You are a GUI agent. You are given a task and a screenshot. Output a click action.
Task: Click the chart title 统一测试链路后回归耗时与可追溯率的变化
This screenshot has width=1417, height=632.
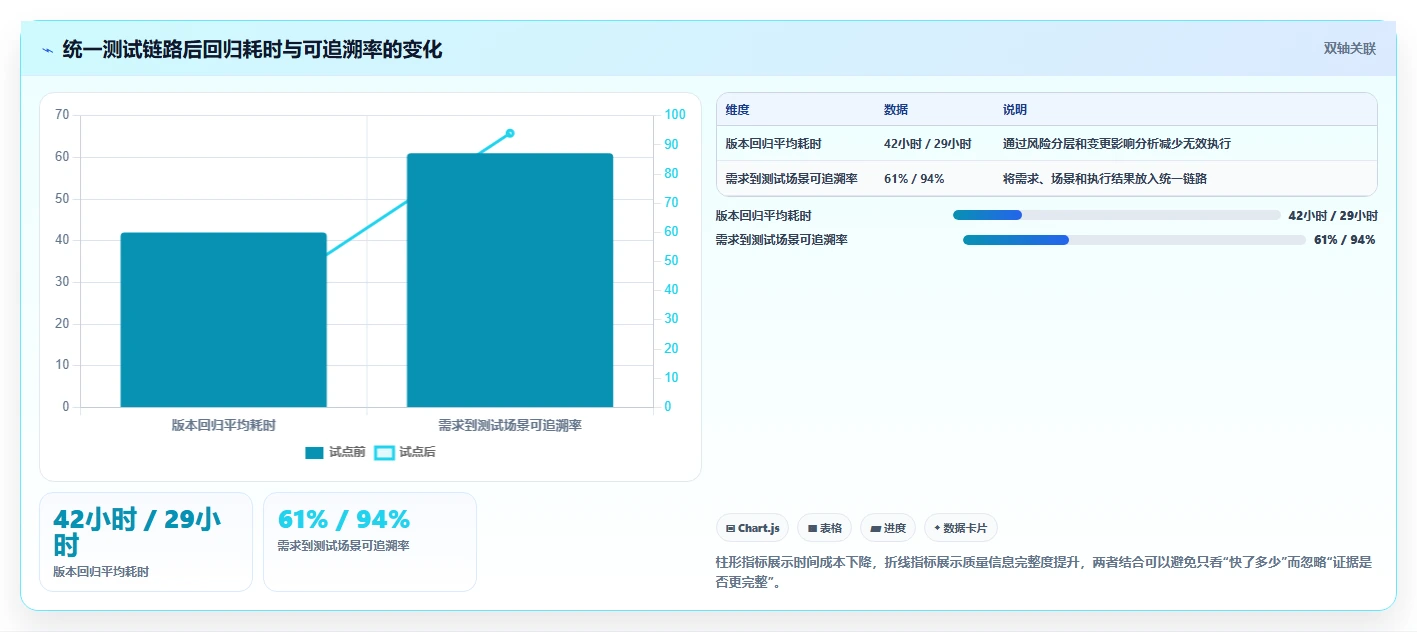pos(252,50)
